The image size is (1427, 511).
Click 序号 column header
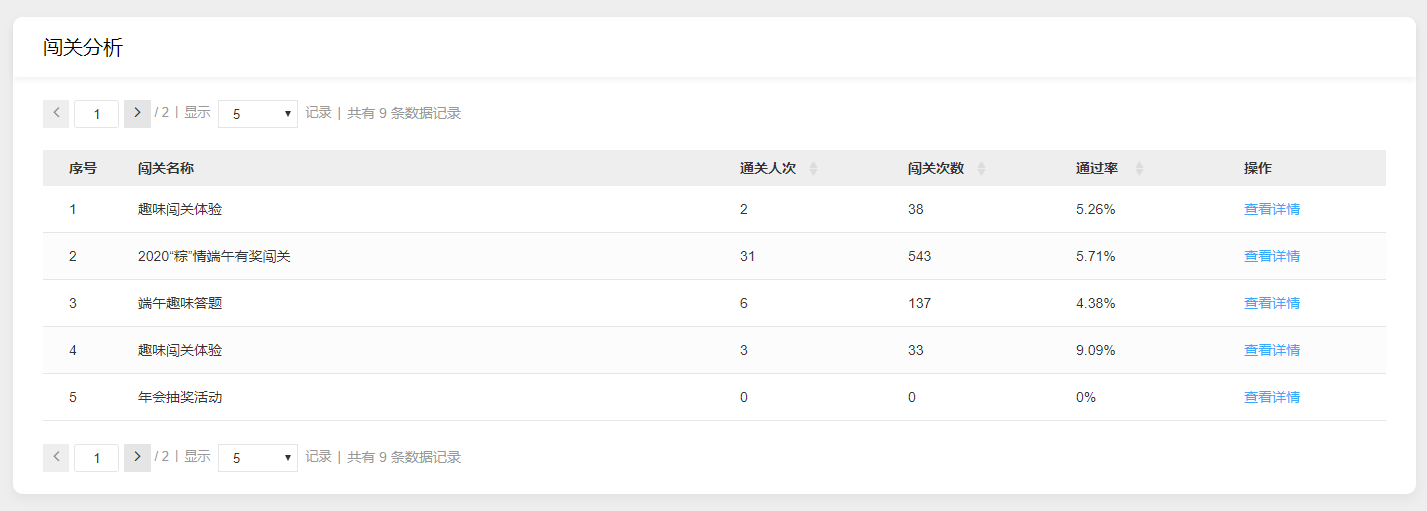[82, 168]
